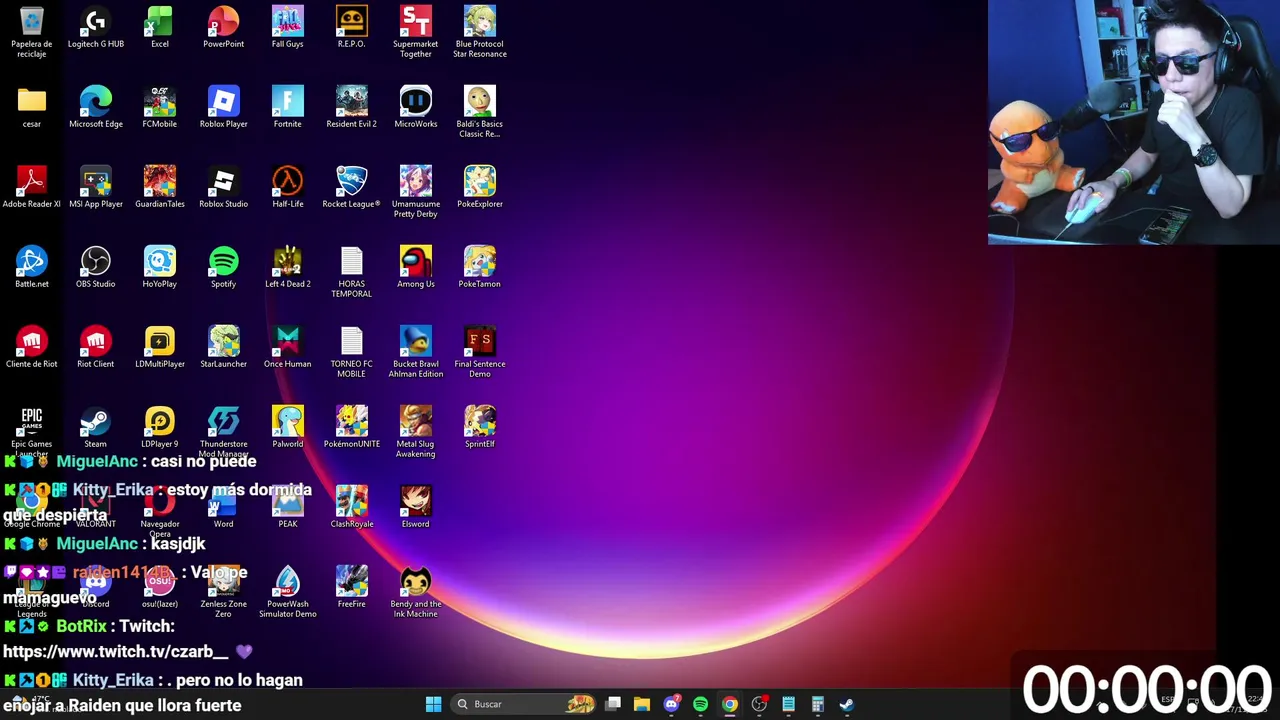
Task: Select the Supermarket Together shortcut
Action: tap(415, 32)
